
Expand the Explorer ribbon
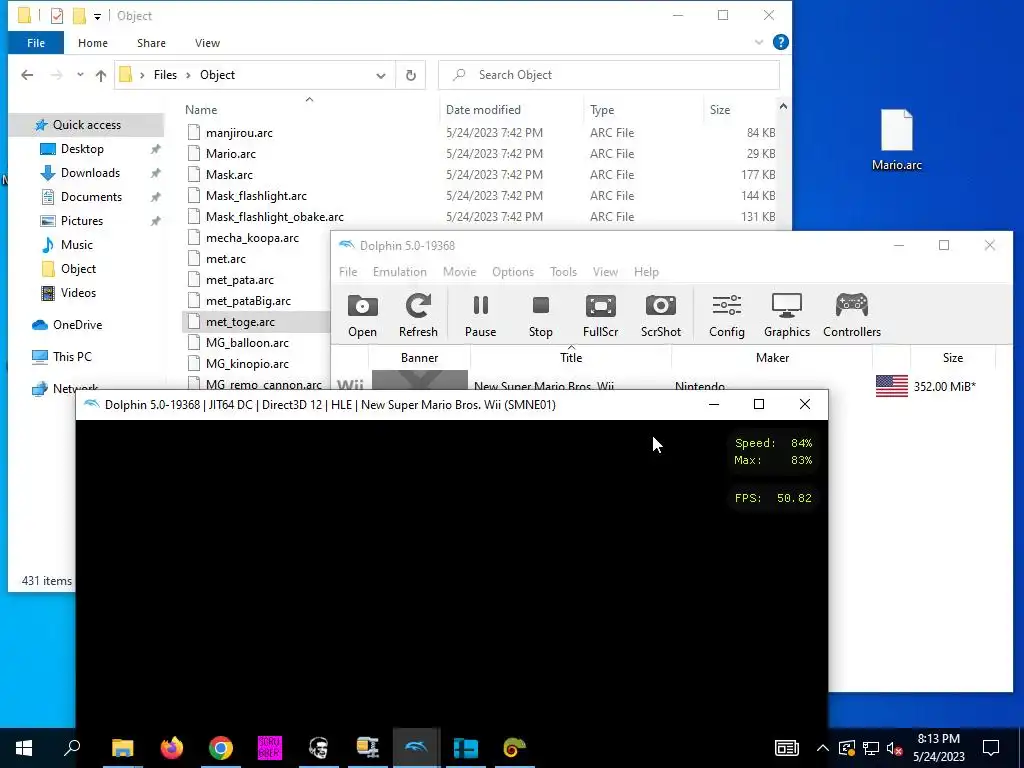[759, 42]
